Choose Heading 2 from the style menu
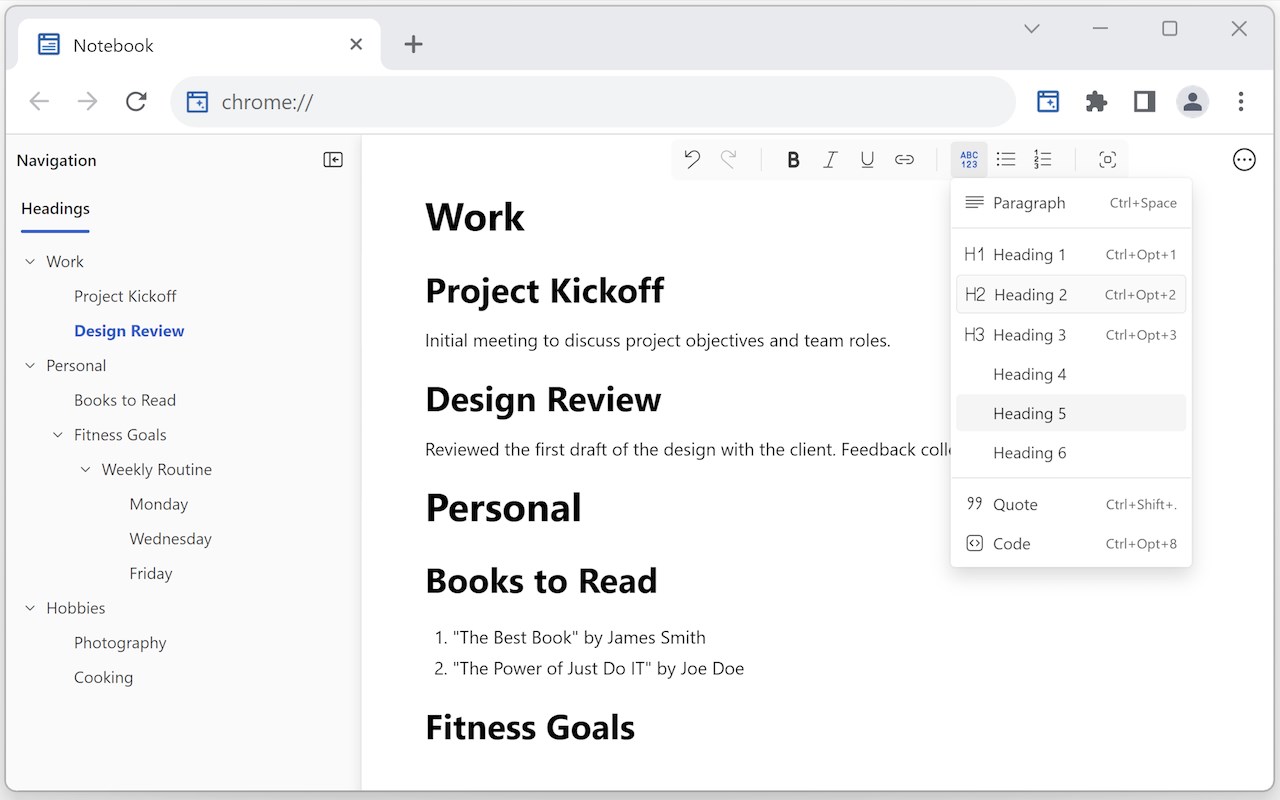 coord(1071,295)
